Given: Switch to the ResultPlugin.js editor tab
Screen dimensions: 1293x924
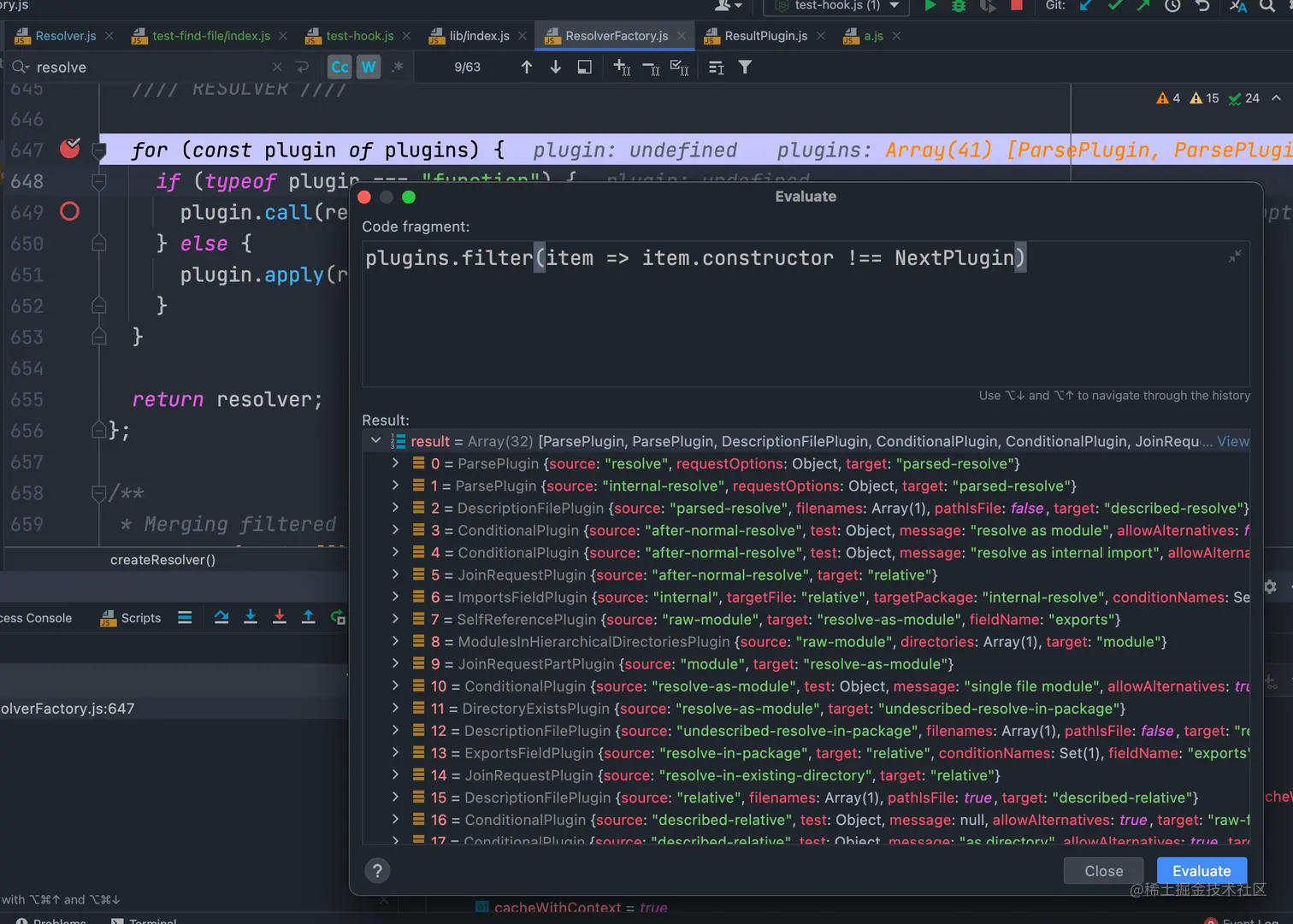Looking at the screenshot, I should click(765, 36).
